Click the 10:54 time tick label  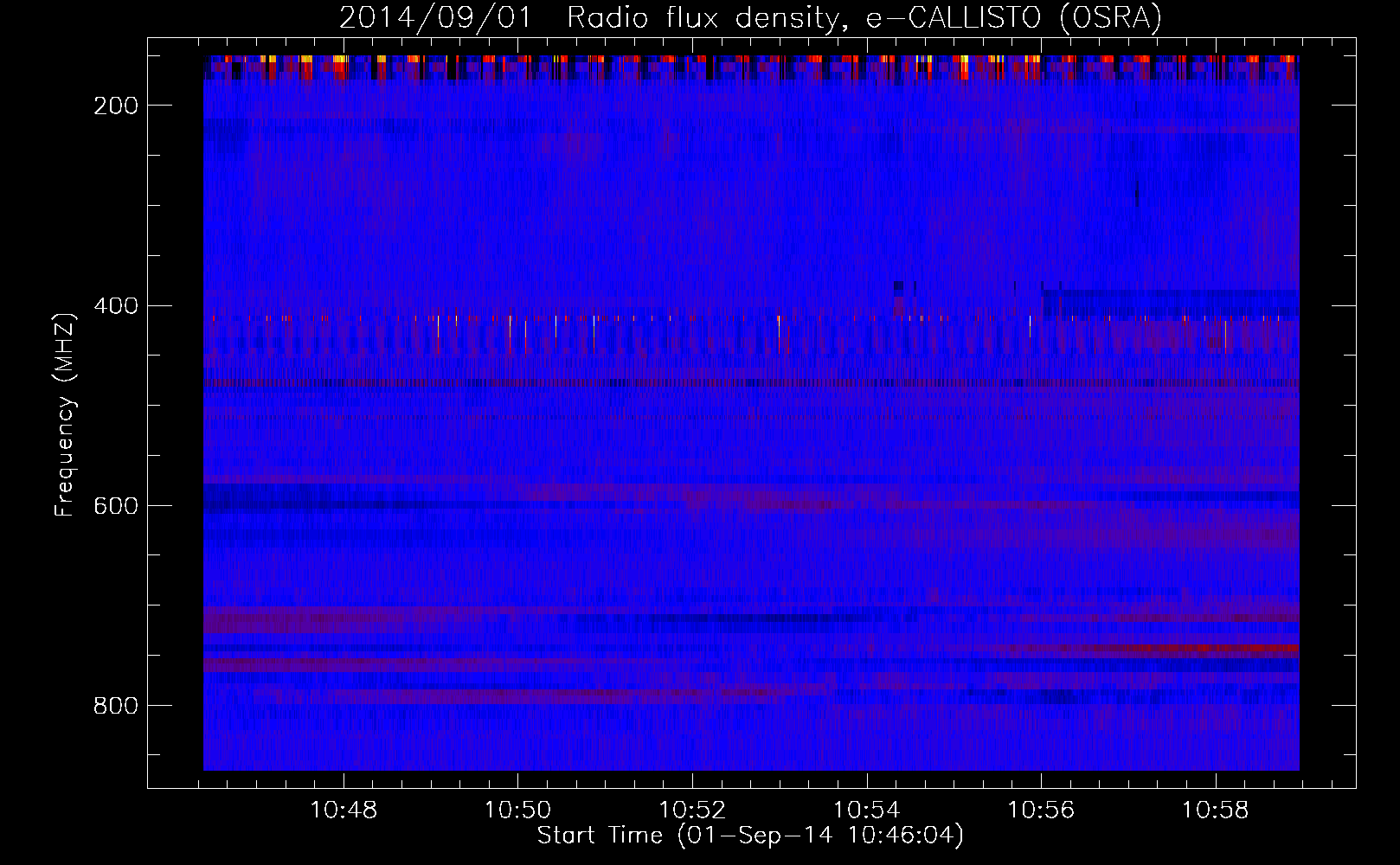click(x=866, y=811)
